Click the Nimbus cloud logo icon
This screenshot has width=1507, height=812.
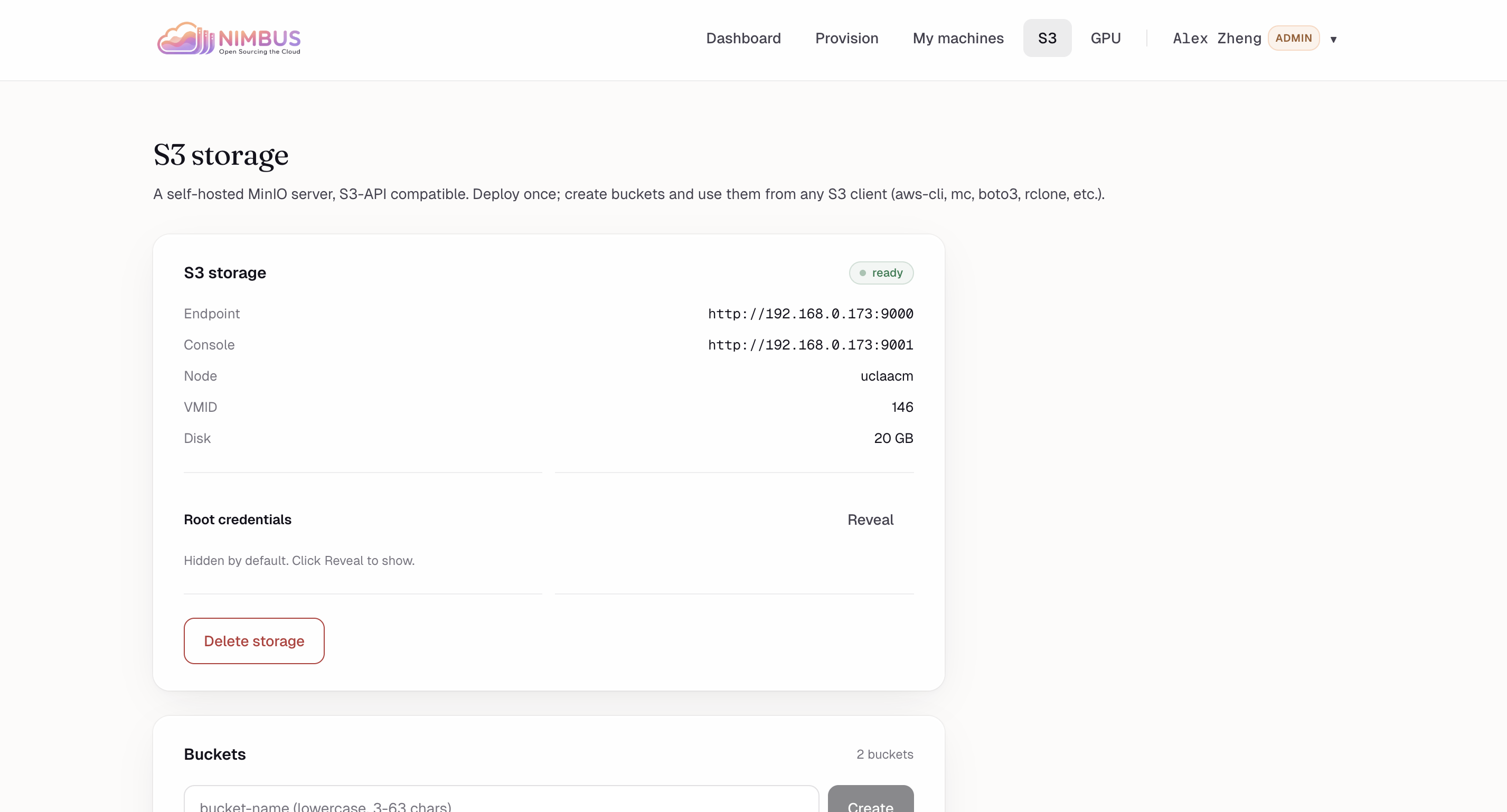click(185, 39)
